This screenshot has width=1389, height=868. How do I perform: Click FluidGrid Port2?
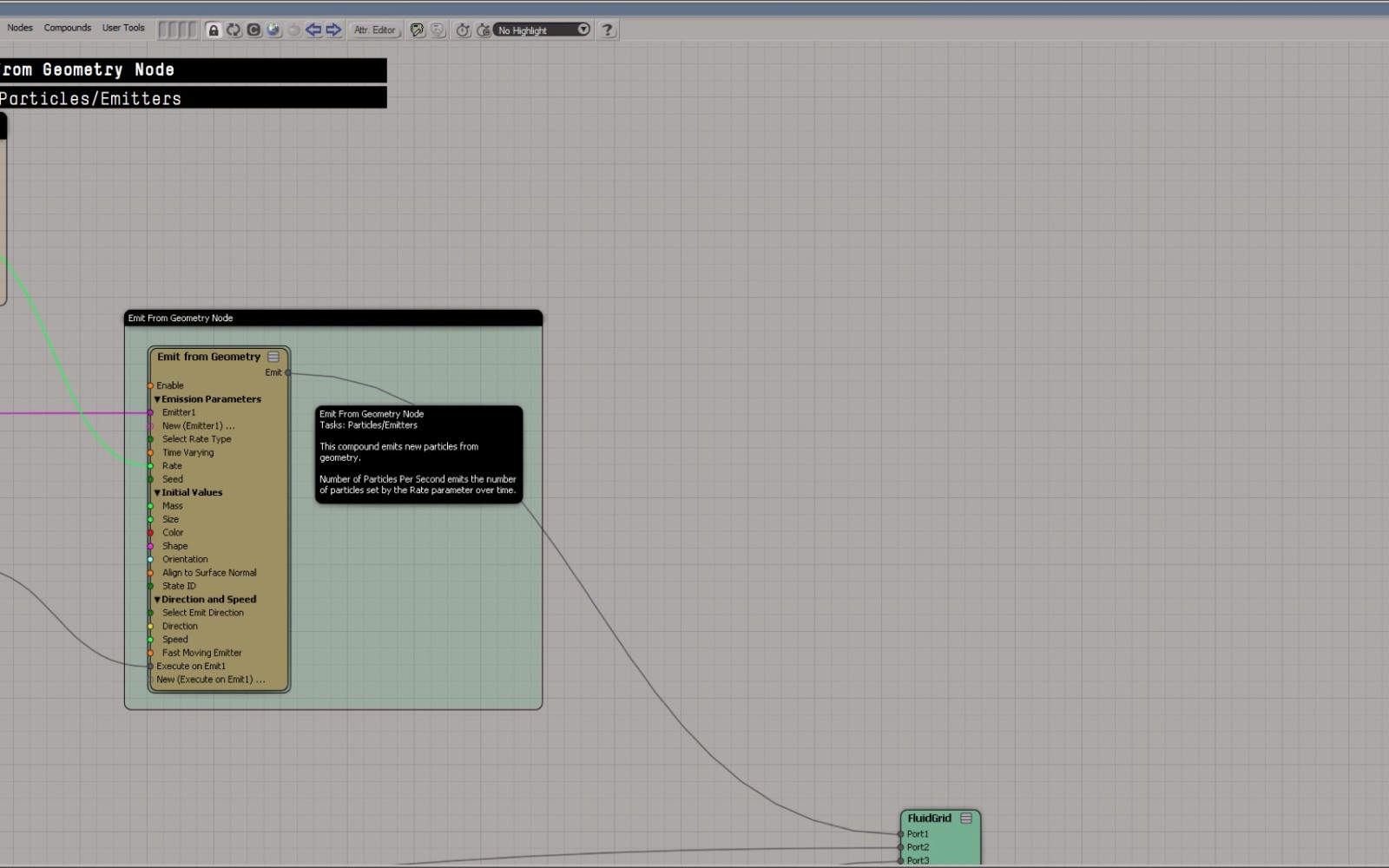(x=900, y=847)
